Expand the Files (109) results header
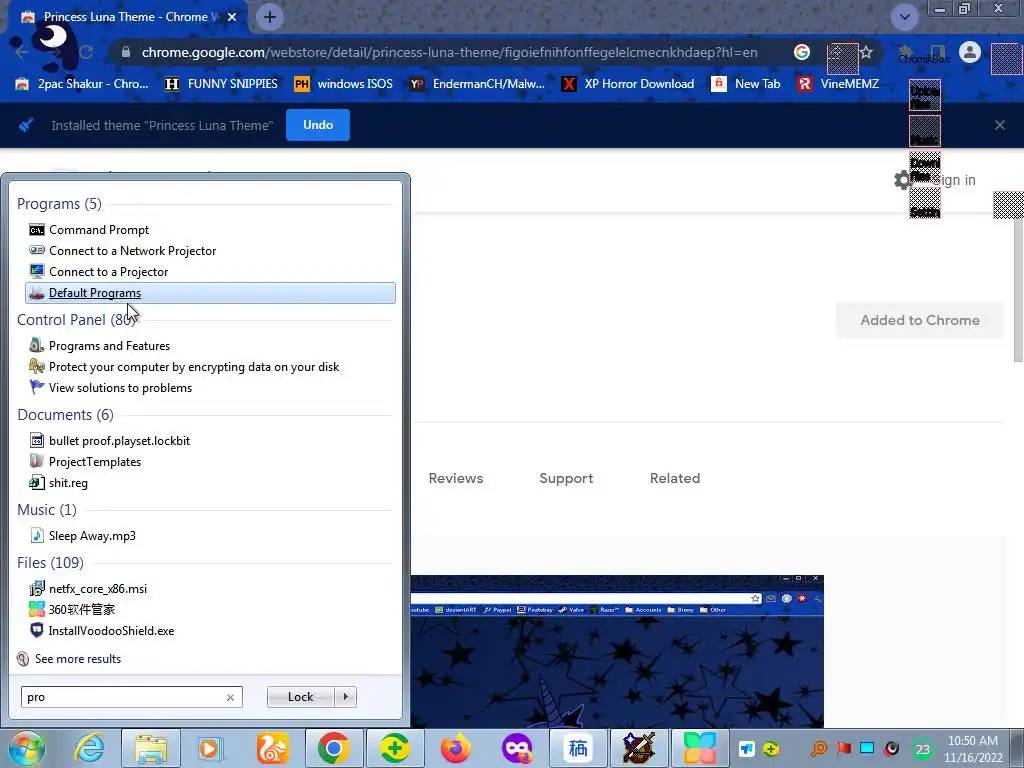Viewport: 1024px width, 768px height. click(x=50, y=562)
